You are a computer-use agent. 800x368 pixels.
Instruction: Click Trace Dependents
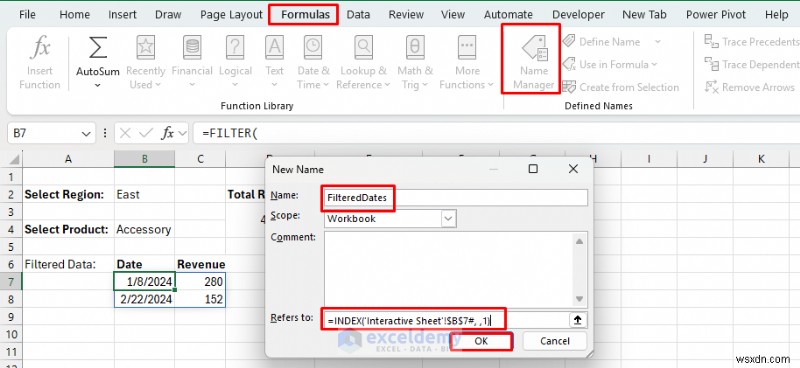(751, 64)
